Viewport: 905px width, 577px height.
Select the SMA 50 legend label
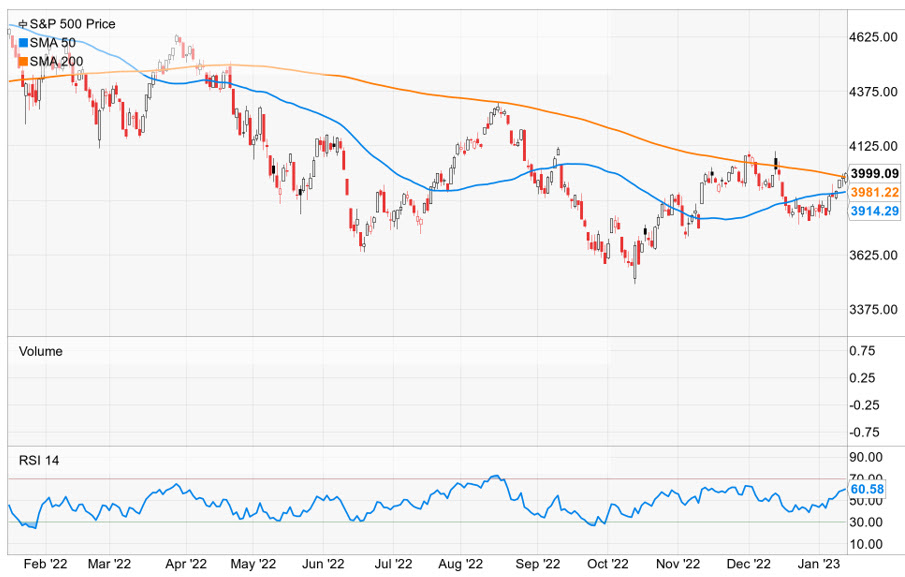(53, 43)
